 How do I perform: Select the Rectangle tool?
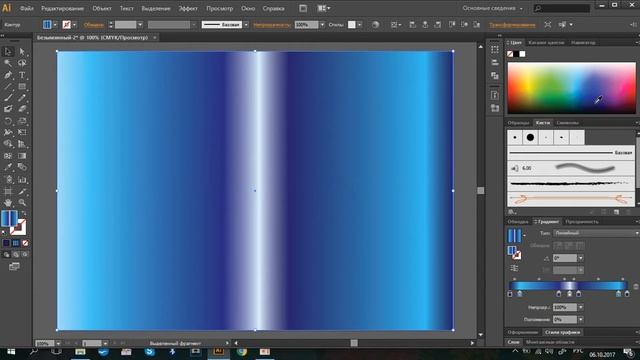coord(22,87)
